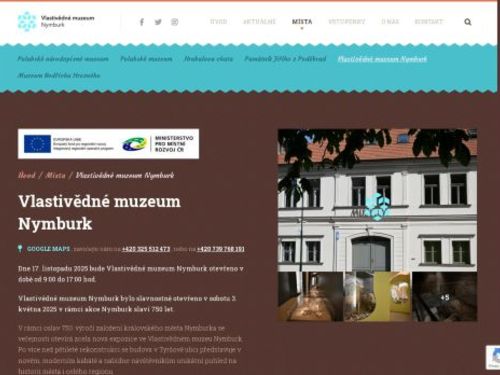Select the highlighted Vlastivědné muzeum Nymburk submenu link
Viewport: 500px width, 375px height.
382,59
